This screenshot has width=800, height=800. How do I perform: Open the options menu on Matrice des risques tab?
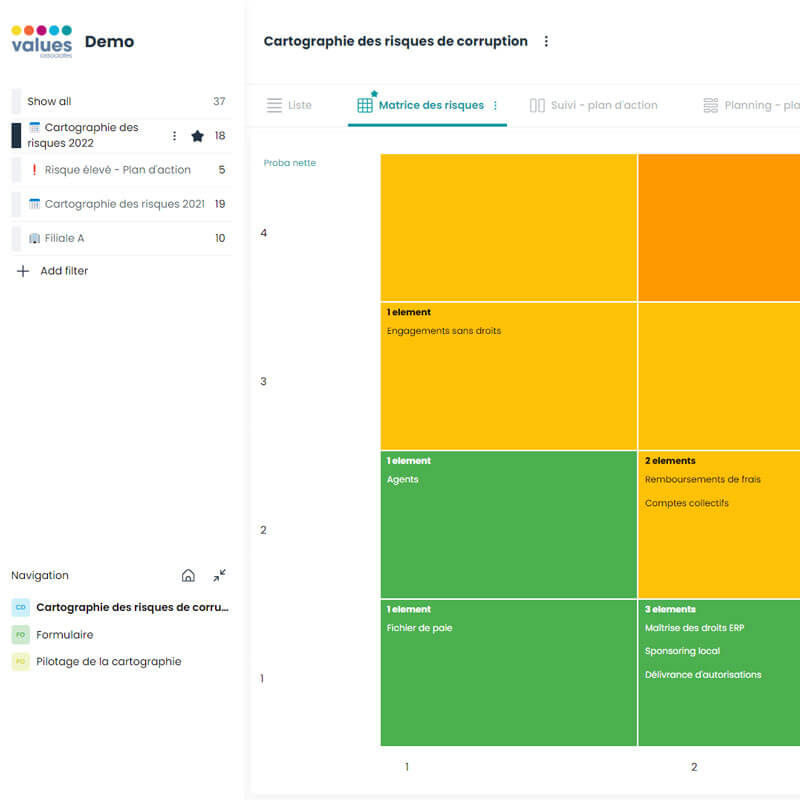(494, 104)
